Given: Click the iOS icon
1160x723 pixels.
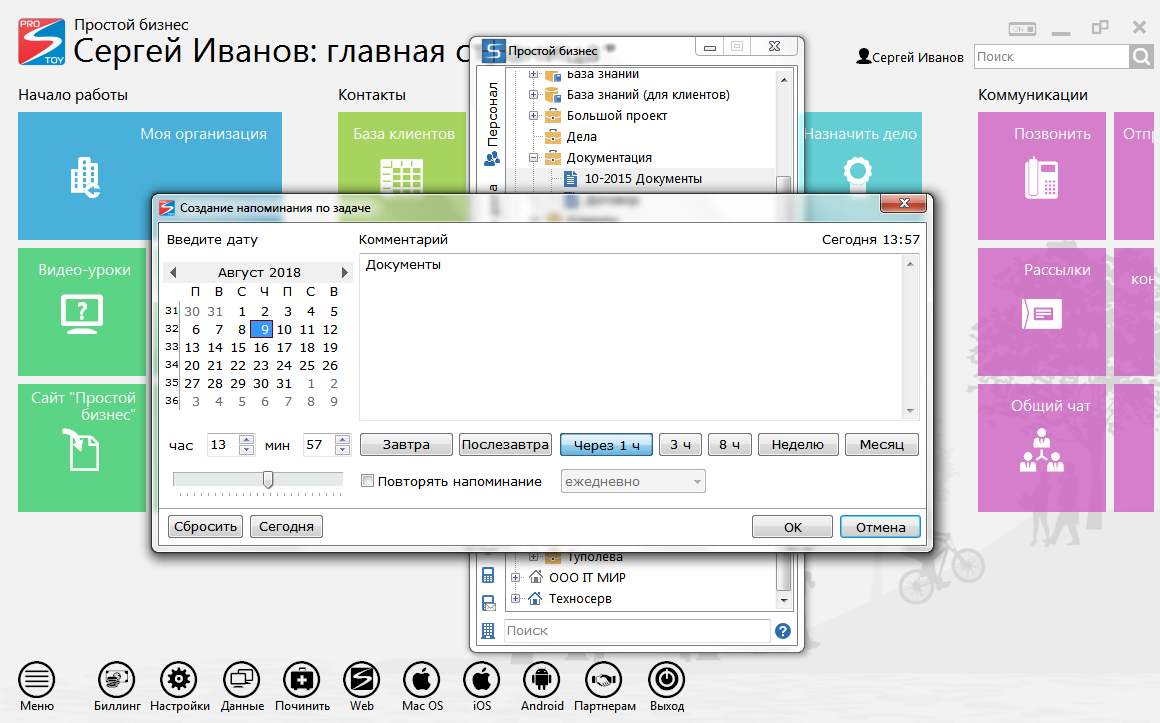Looking at the screenshot, I should (482, 679).
